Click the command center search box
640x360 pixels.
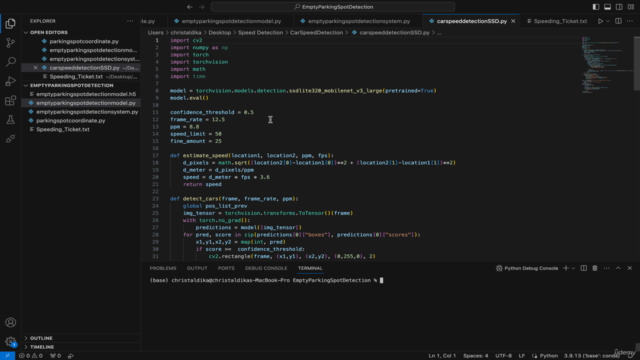(333, 7)
